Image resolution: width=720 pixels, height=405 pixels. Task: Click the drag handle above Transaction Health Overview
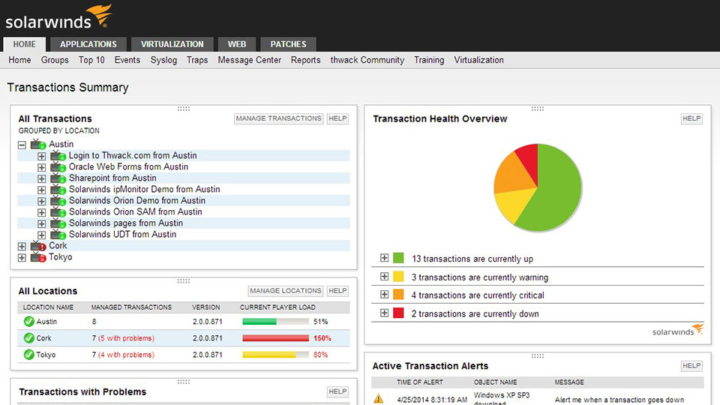point(538,109)
